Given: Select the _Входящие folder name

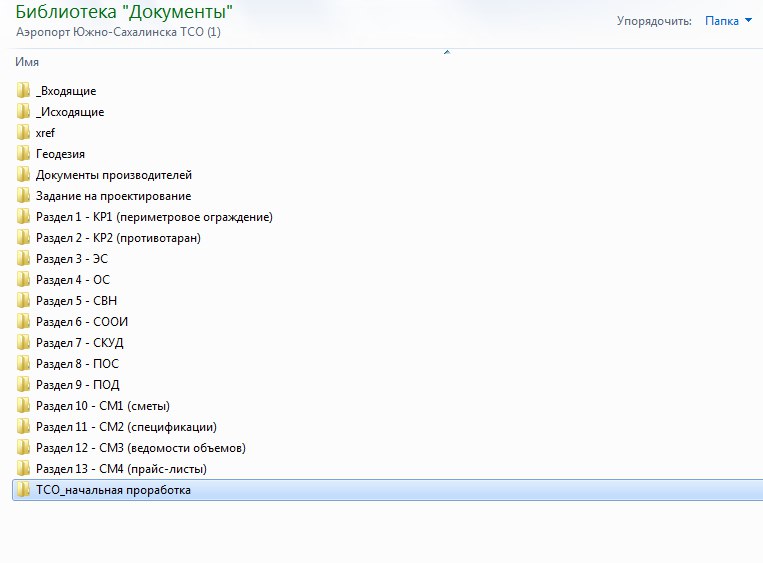Looking at the screenshot, I should coord(66,91).
